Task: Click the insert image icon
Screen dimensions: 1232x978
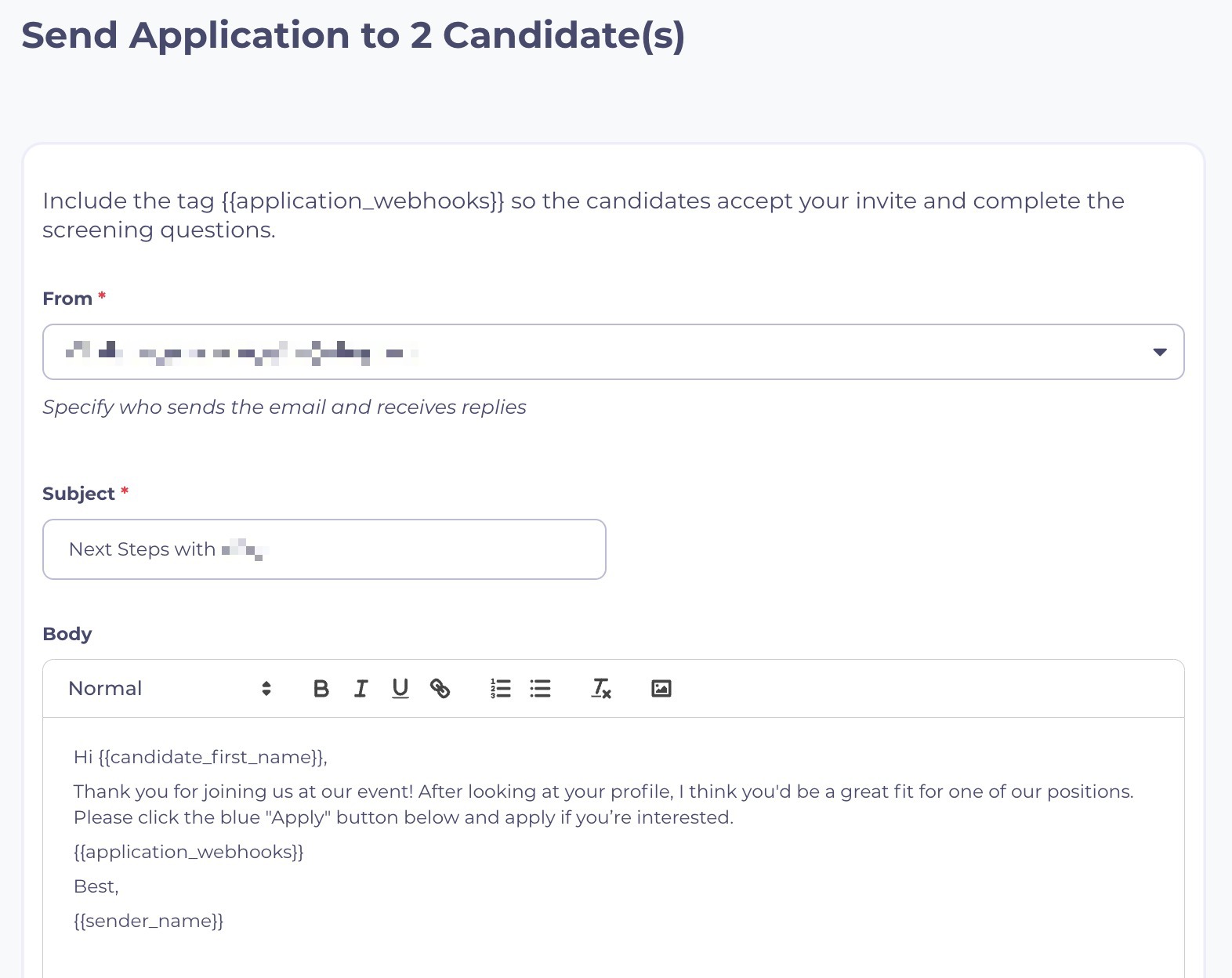Action: [x=661, y=689]
